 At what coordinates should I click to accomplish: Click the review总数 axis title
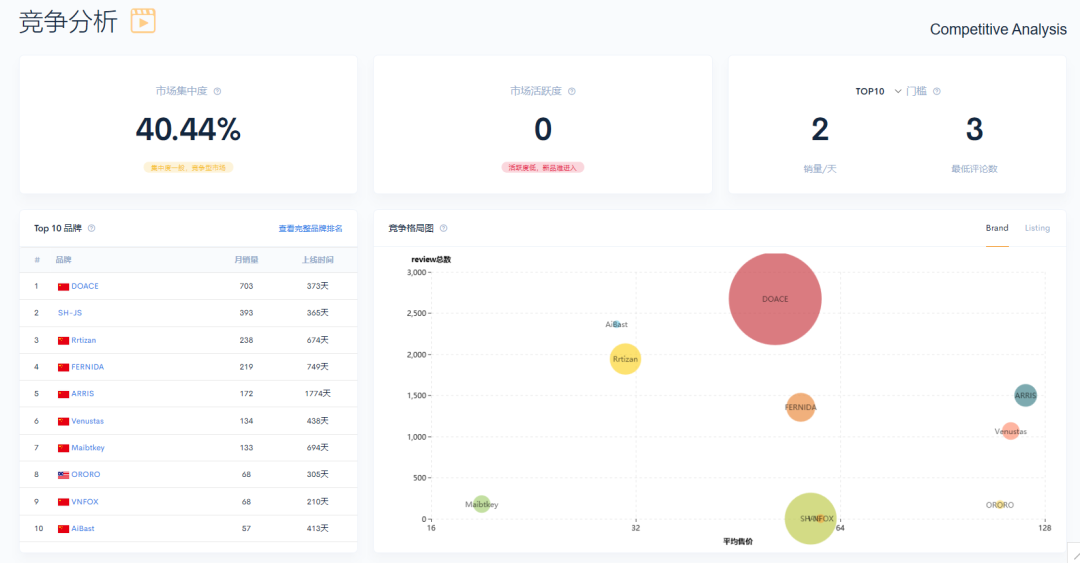tap(431, 260)
